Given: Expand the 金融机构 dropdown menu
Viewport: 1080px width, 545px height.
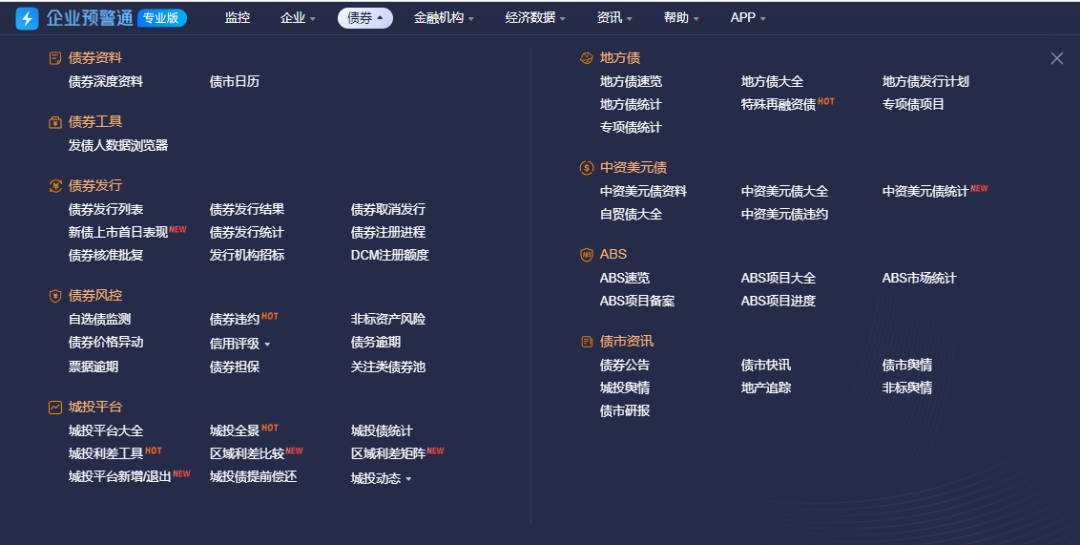Looking at the screenshot, I should (x=444, y=18).
